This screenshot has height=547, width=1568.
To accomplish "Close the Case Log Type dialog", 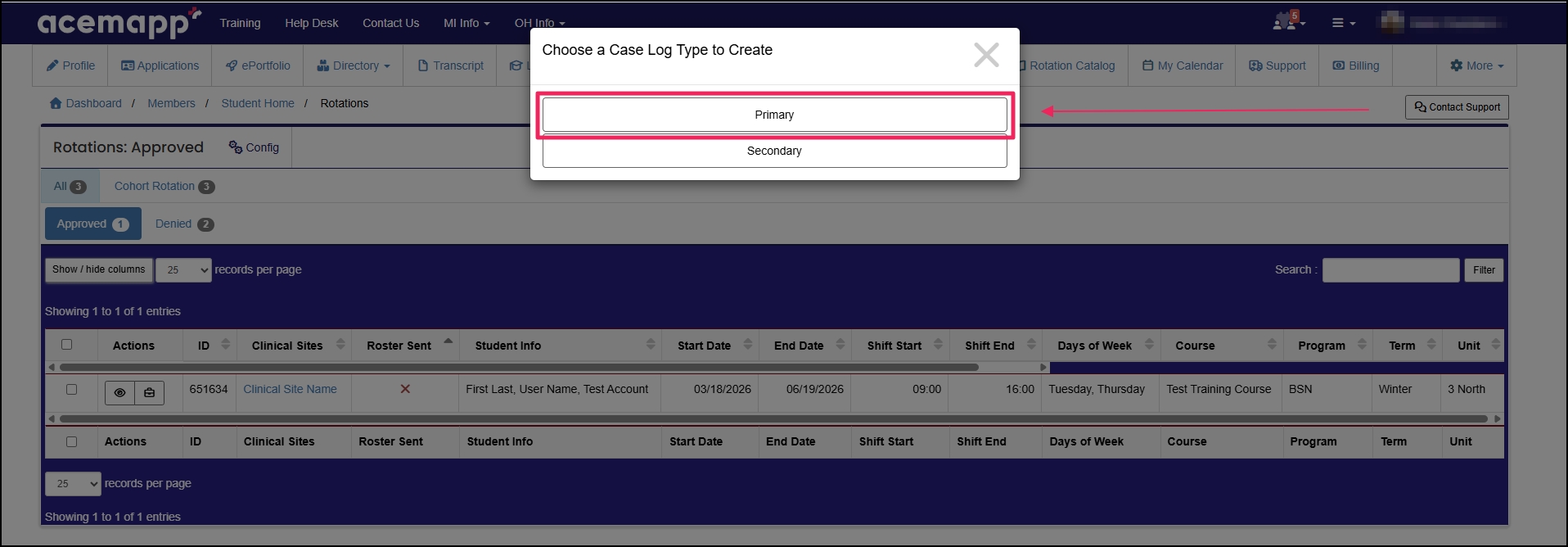I will pyautogui.click(x=986, y=55).
